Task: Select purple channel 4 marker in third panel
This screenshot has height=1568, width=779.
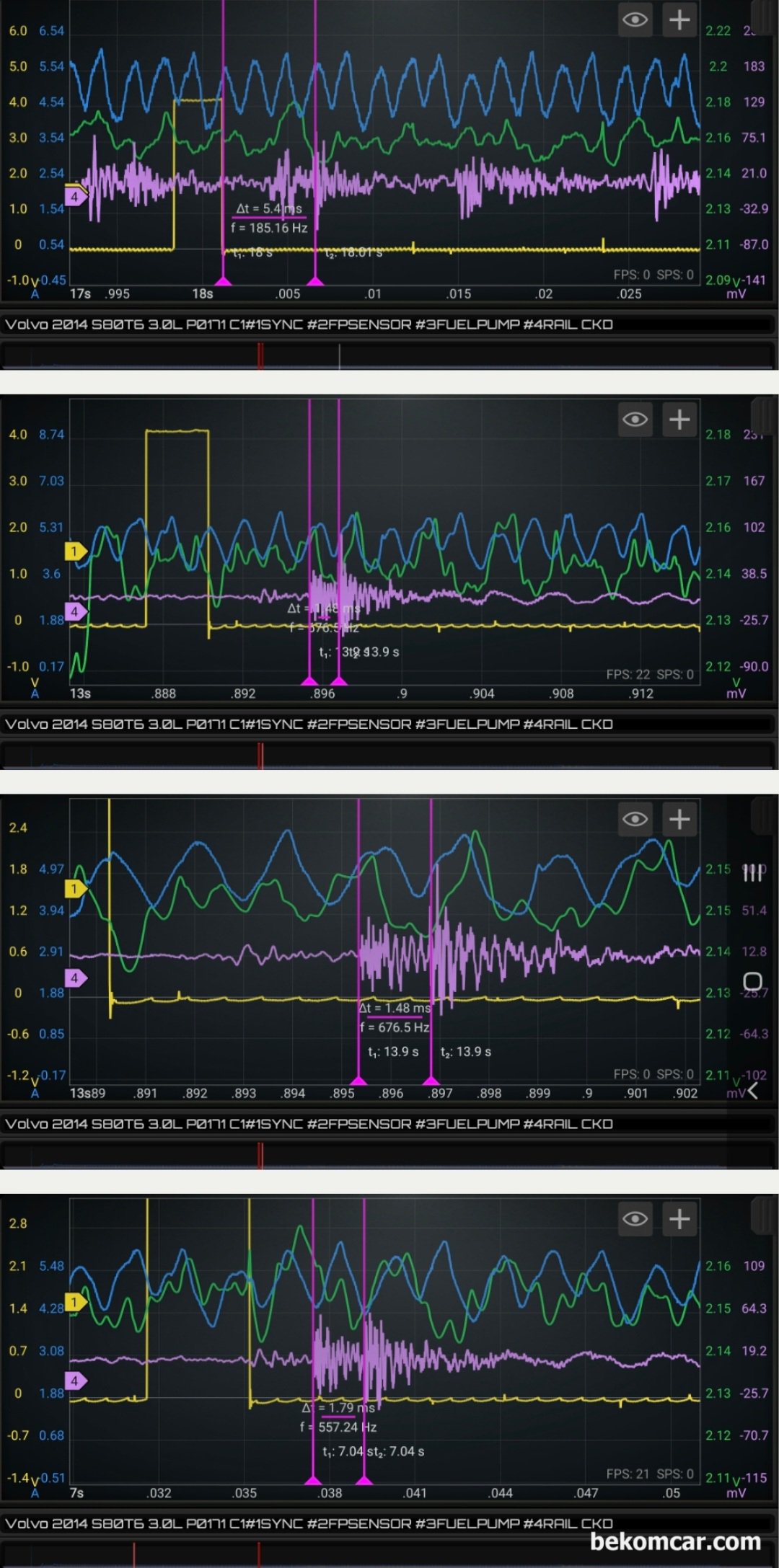Action: (x=76, y=978)
